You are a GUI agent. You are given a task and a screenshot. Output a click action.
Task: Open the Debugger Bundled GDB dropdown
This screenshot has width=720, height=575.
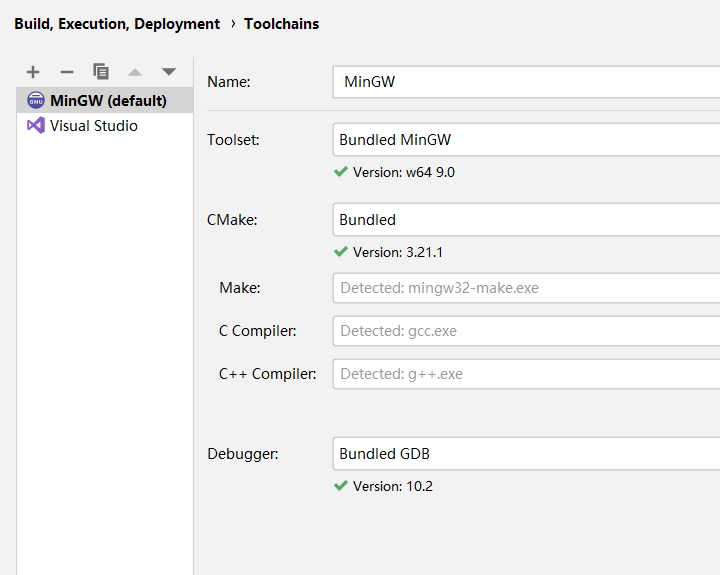pyautogui.click(x=526, y=454)
